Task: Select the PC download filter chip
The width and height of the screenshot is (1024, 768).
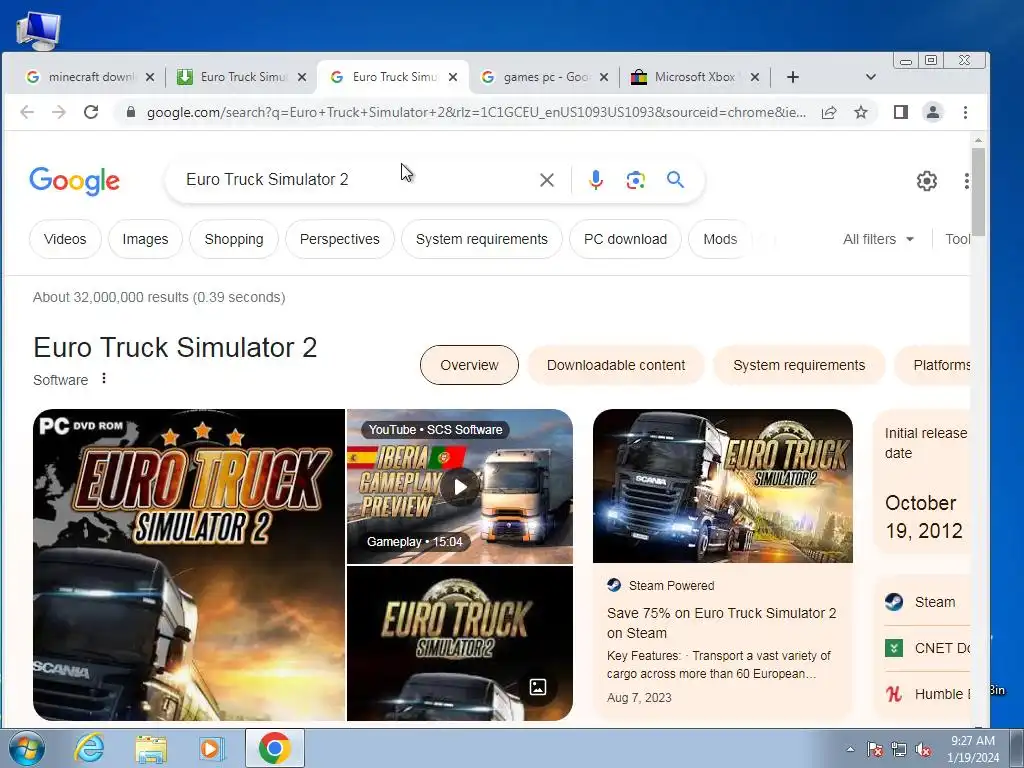Action: point(625,239)
